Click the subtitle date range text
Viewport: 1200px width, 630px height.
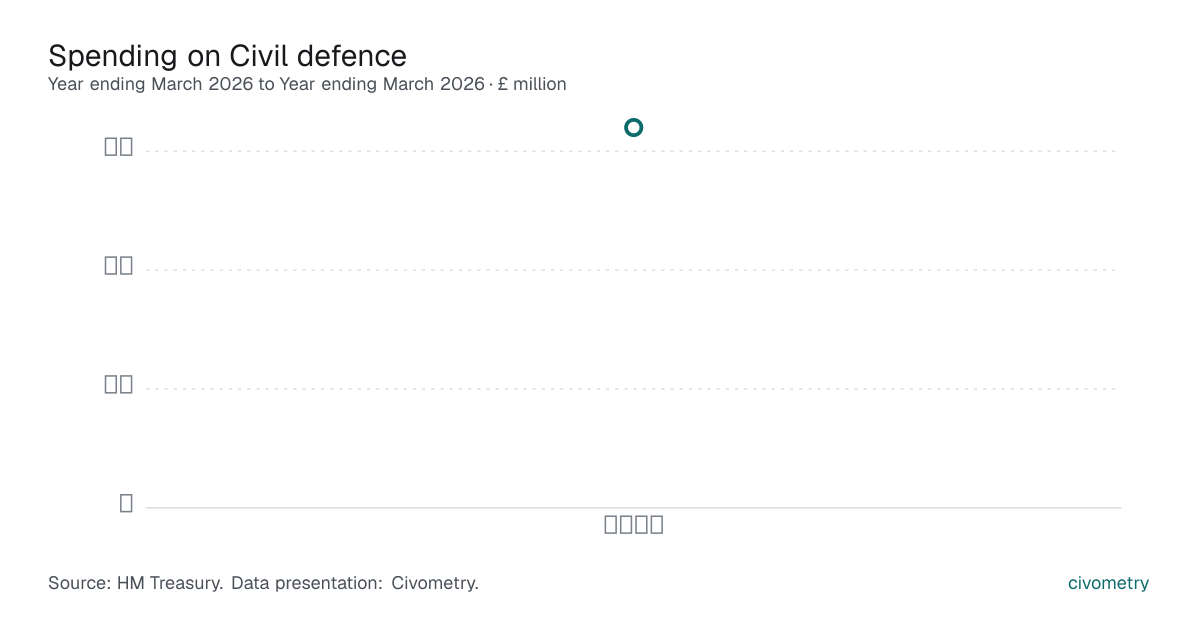point(266,84)
